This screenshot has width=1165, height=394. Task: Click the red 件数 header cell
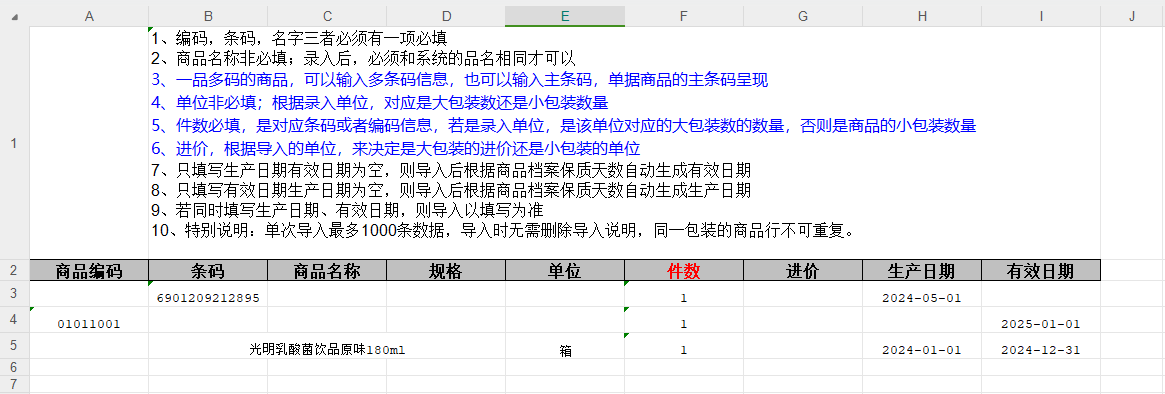(684, 271)
